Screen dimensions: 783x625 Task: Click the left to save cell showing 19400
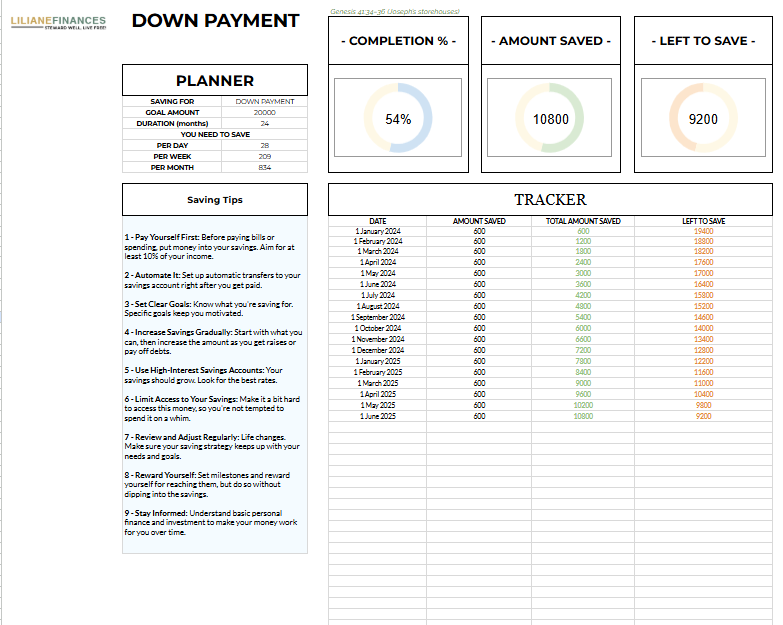(x=703, y=231)
